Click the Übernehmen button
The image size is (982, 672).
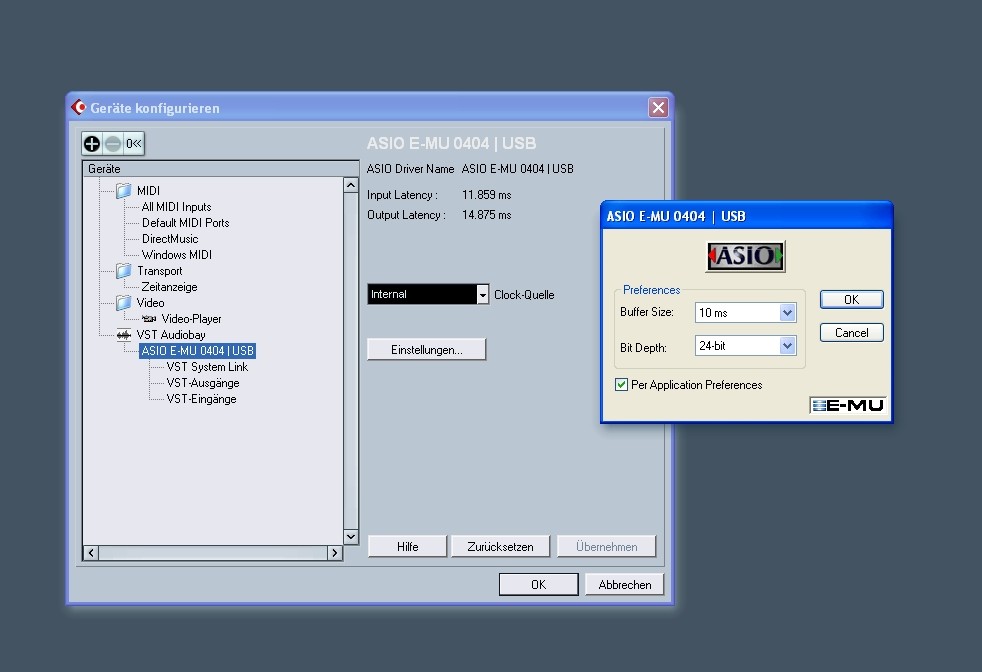606,546
